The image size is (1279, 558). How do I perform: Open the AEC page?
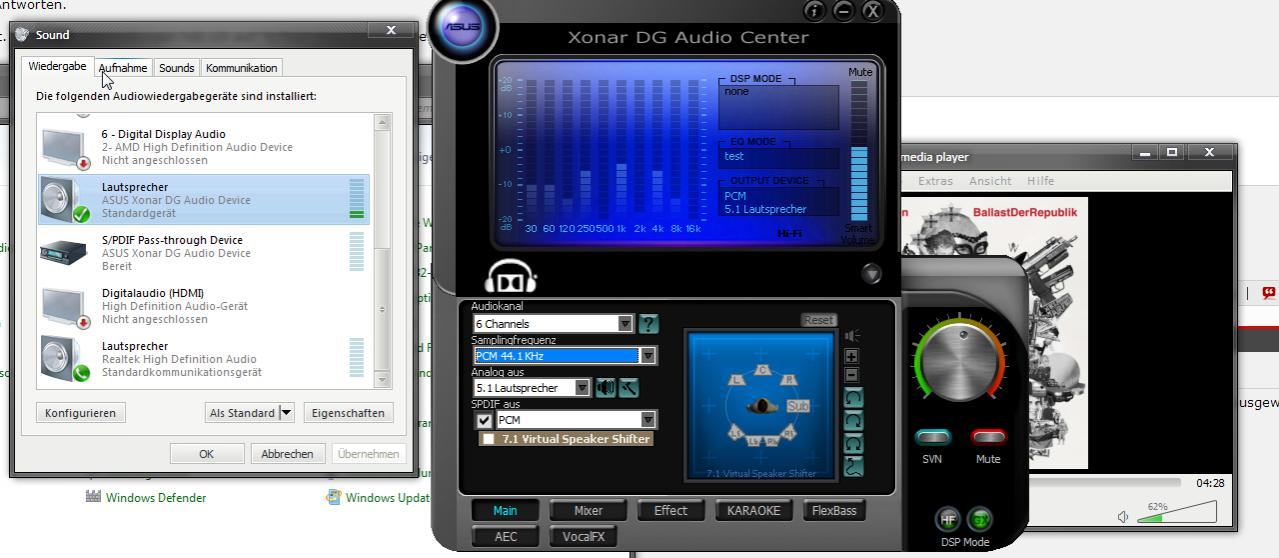[x=506, y=536]
